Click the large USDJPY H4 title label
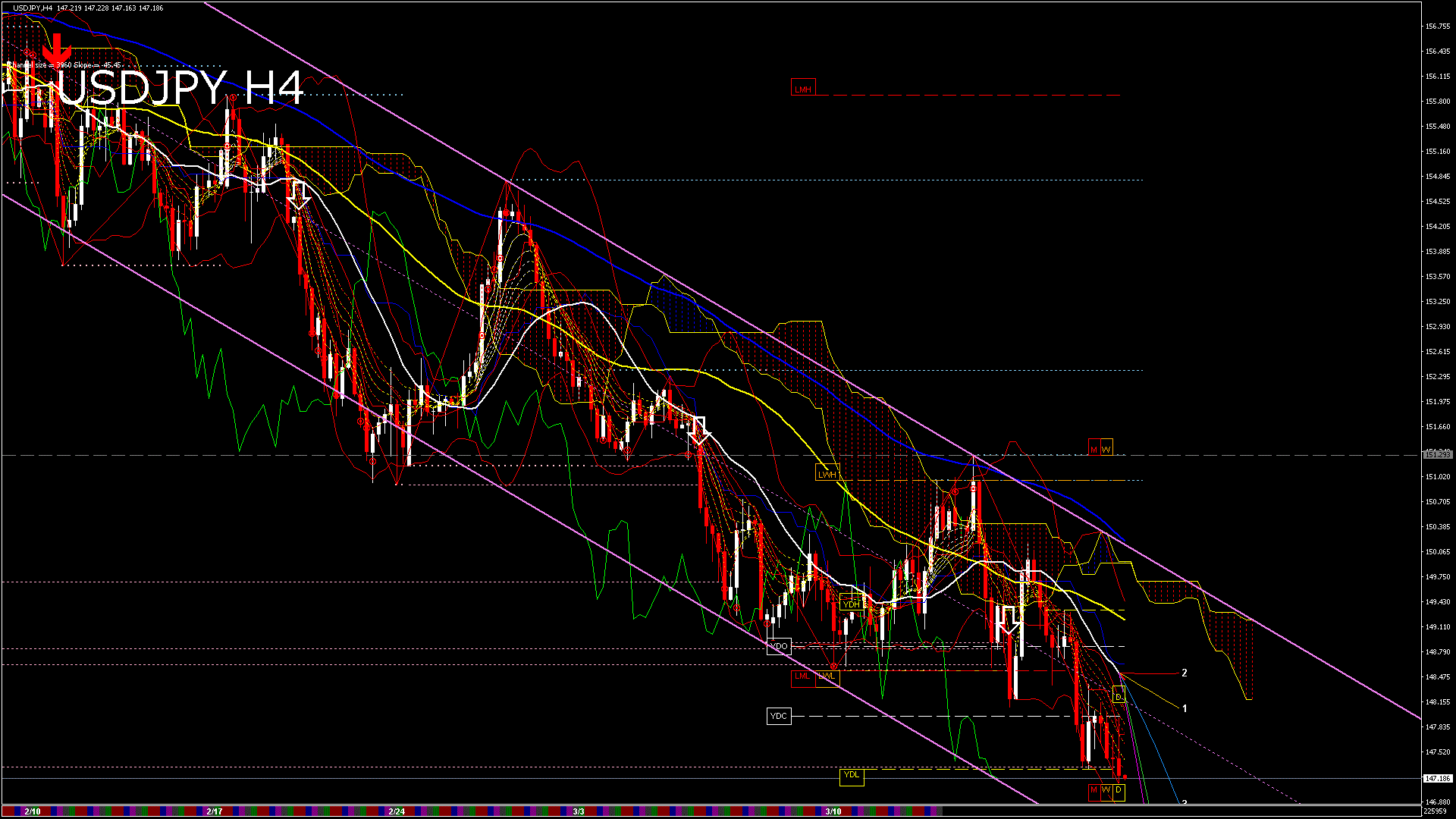This screenshot has height=819, width=1456. point(180,88)
